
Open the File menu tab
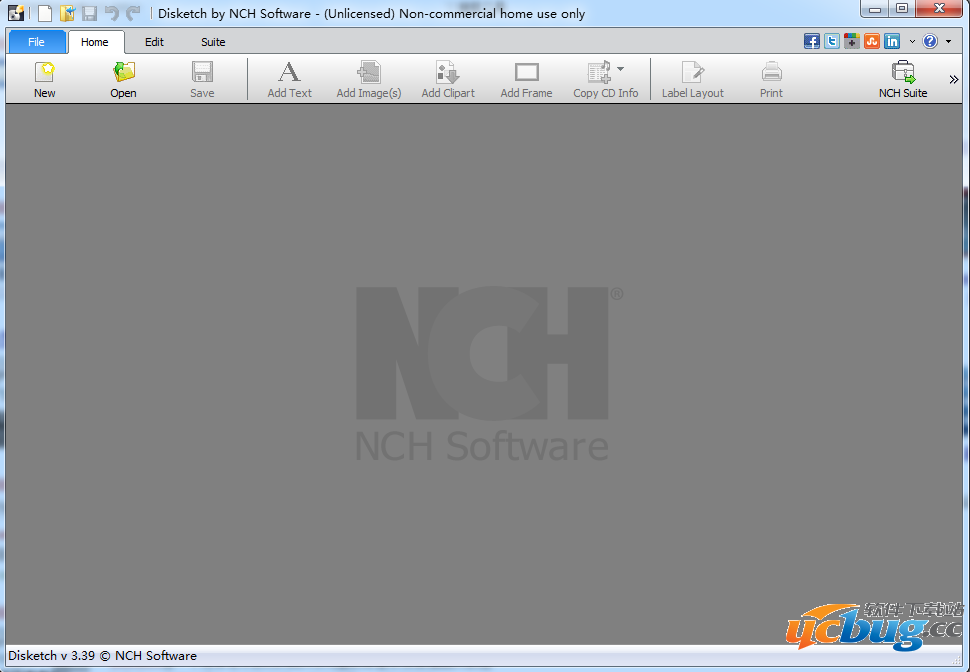pyautogui.click(x=37, y=42)
